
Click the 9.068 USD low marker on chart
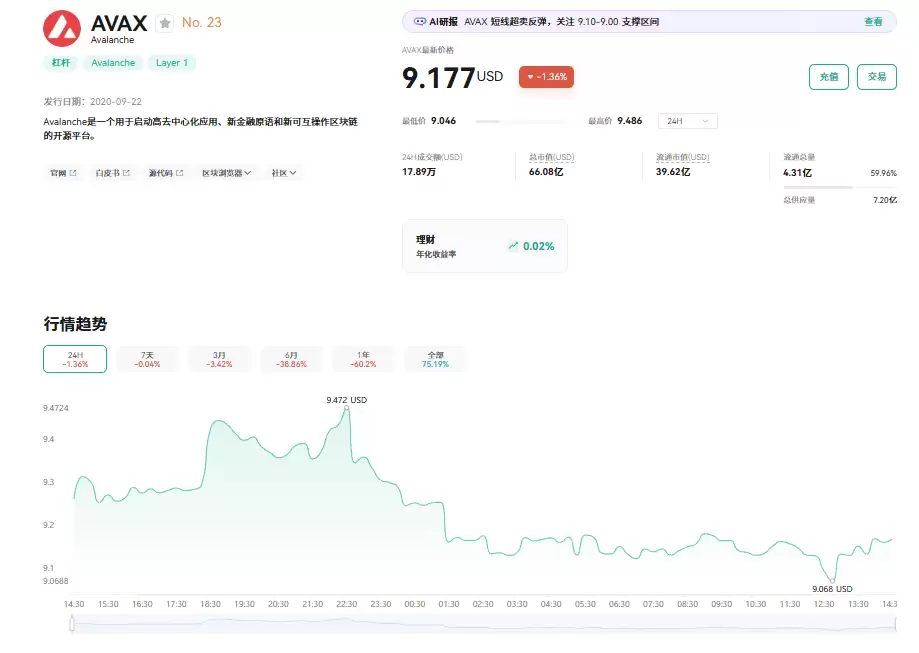(x=832, y=580)
